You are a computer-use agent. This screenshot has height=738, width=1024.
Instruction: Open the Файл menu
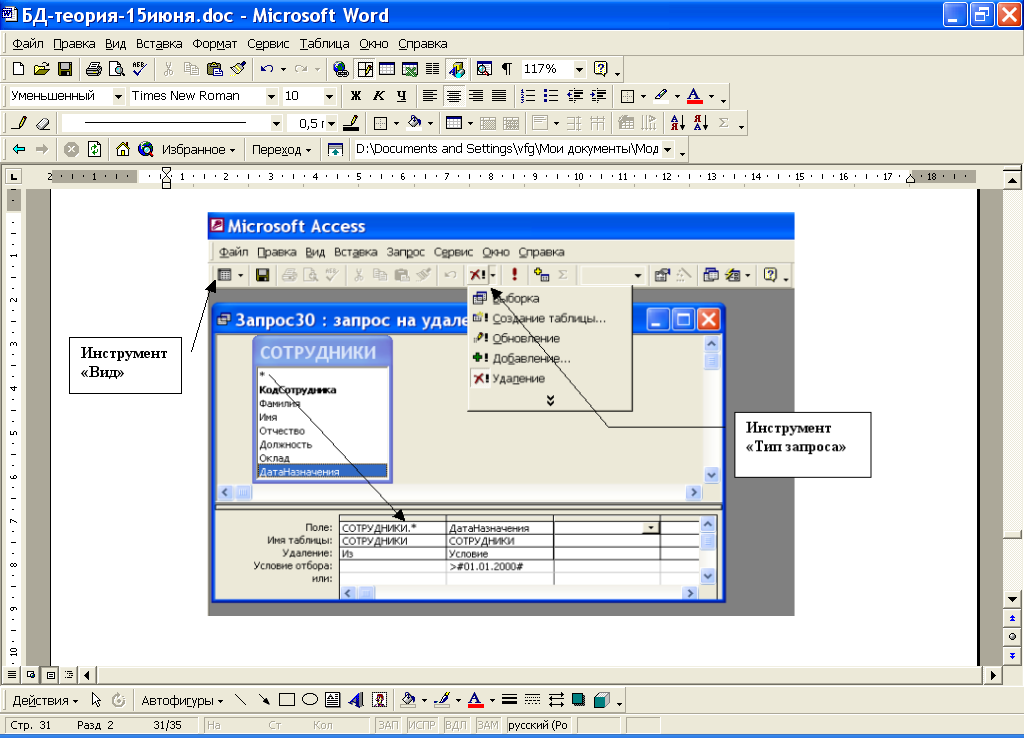[x=28, y=44]
